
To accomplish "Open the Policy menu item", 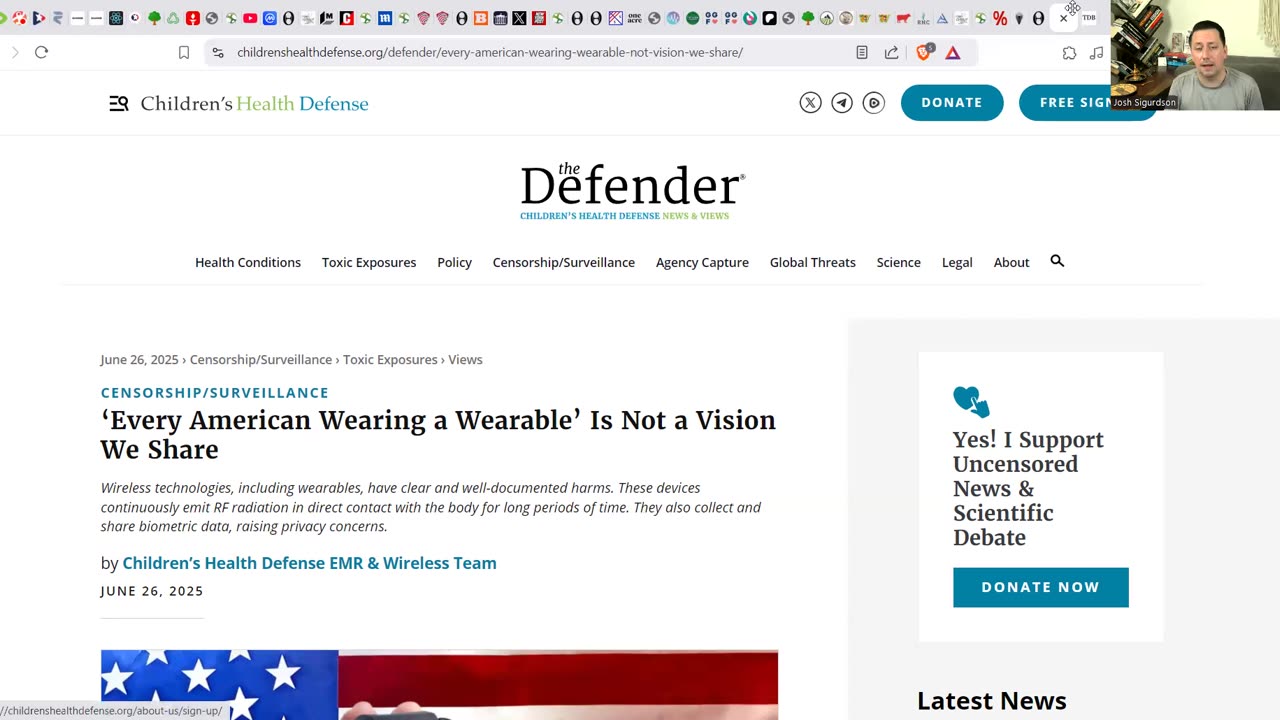I will pyautogui.click(x=454, y=262).
